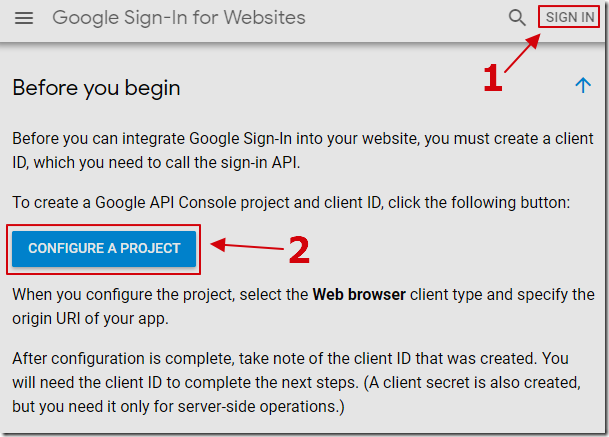
Task: Click the sentence starting To create a Google API
Action: pyautogui.click(x=291, y=203)
